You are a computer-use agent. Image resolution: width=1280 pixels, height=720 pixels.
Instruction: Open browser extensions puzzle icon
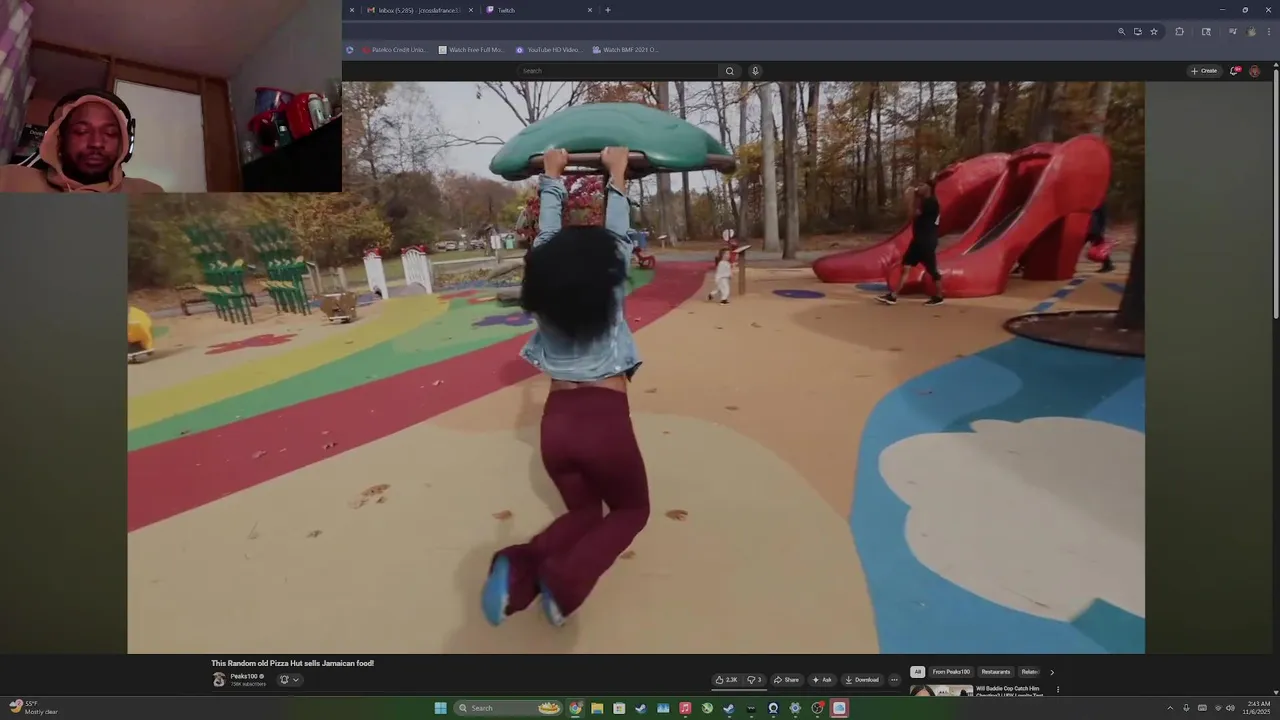point(1180,31)
